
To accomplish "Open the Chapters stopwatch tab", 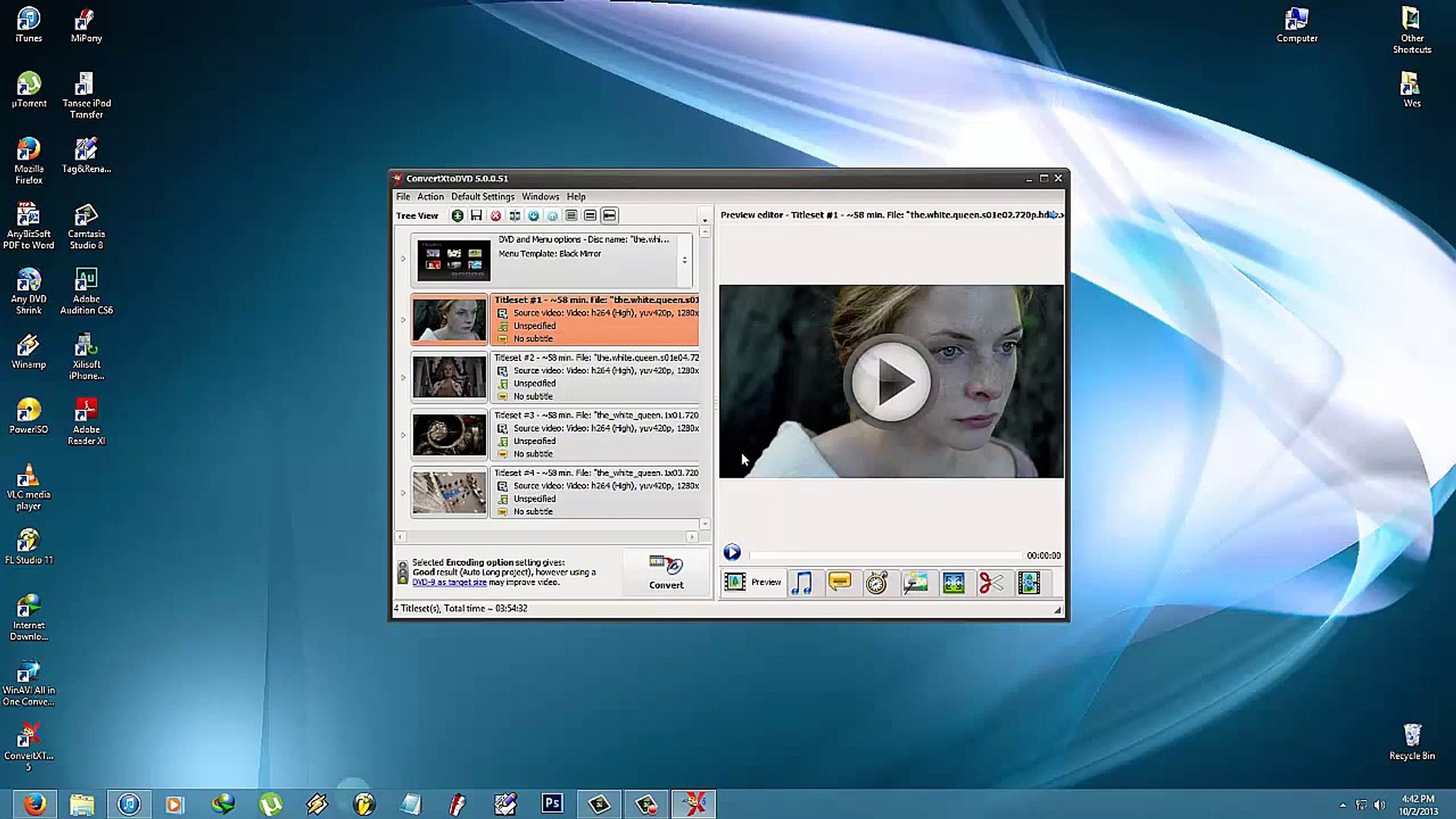I will pos(877,582).
